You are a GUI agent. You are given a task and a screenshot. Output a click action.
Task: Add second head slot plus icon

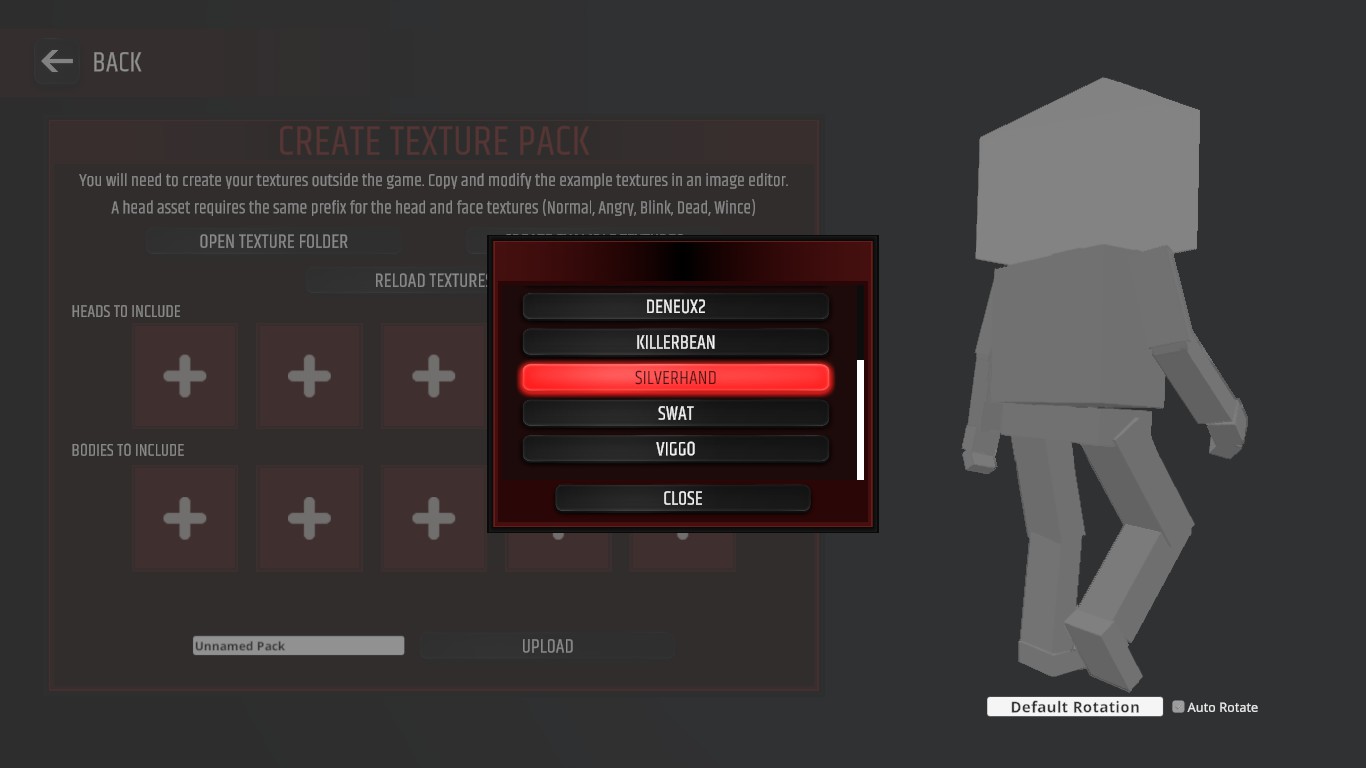click(x=309, y=376)
